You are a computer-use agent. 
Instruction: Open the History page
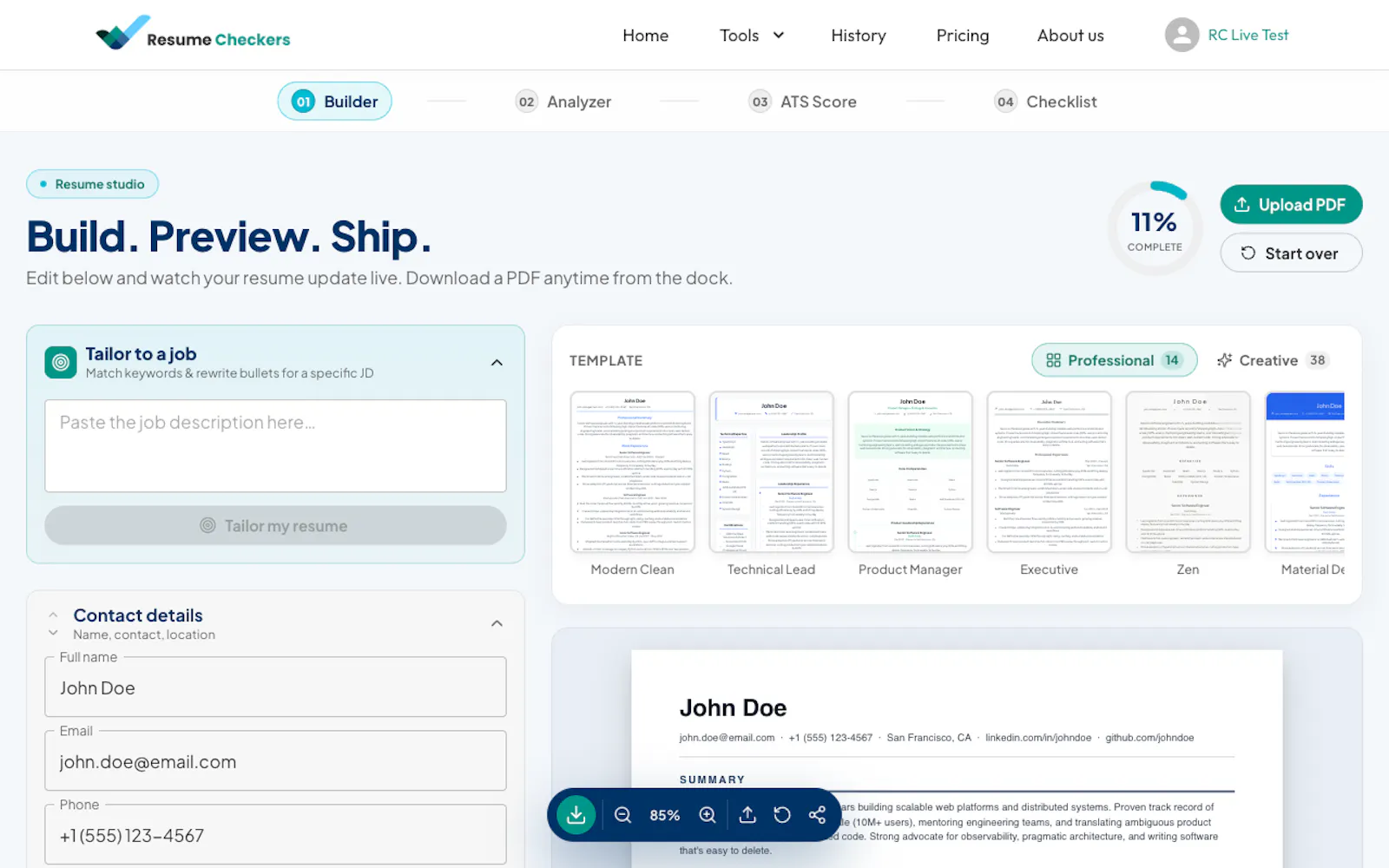[x=859, y=36]
